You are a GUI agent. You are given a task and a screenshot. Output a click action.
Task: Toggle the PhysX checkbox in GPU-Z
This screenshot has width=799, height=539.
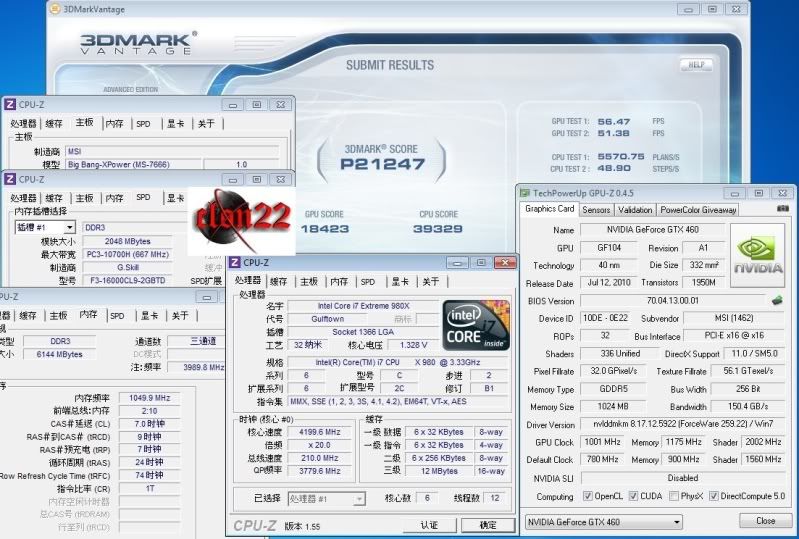674,496
